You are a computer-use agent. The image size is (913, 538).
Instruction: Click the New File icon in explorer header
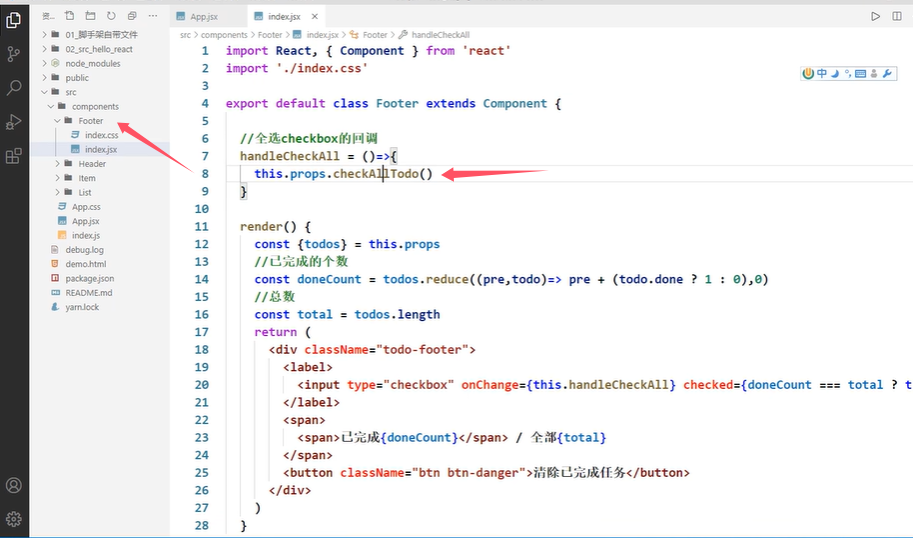click(69, 16)
